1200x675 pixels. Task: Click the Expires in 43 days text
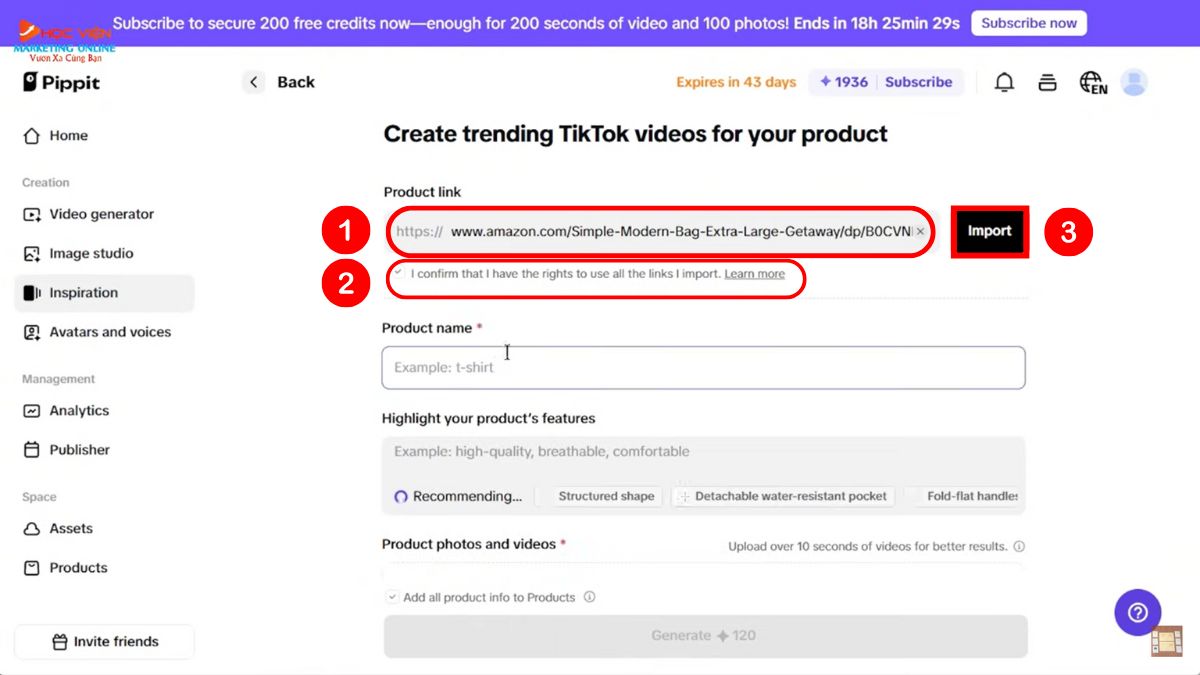[736, 82]
